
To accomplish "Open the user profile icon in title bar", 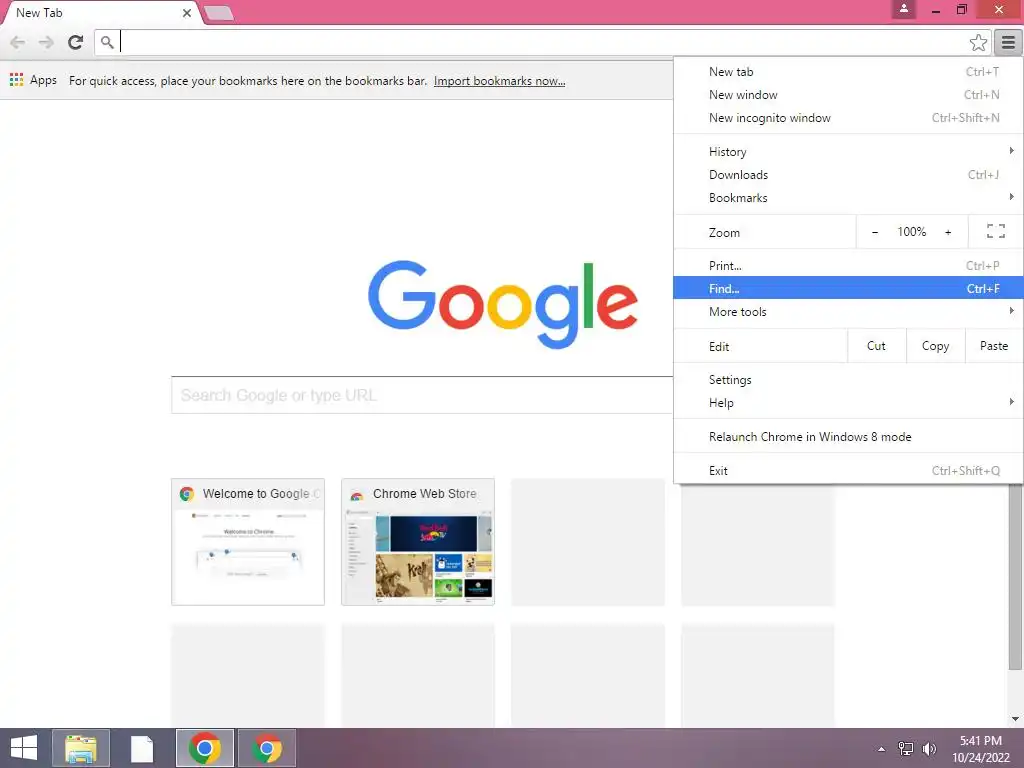I will (x=904, y=9).
